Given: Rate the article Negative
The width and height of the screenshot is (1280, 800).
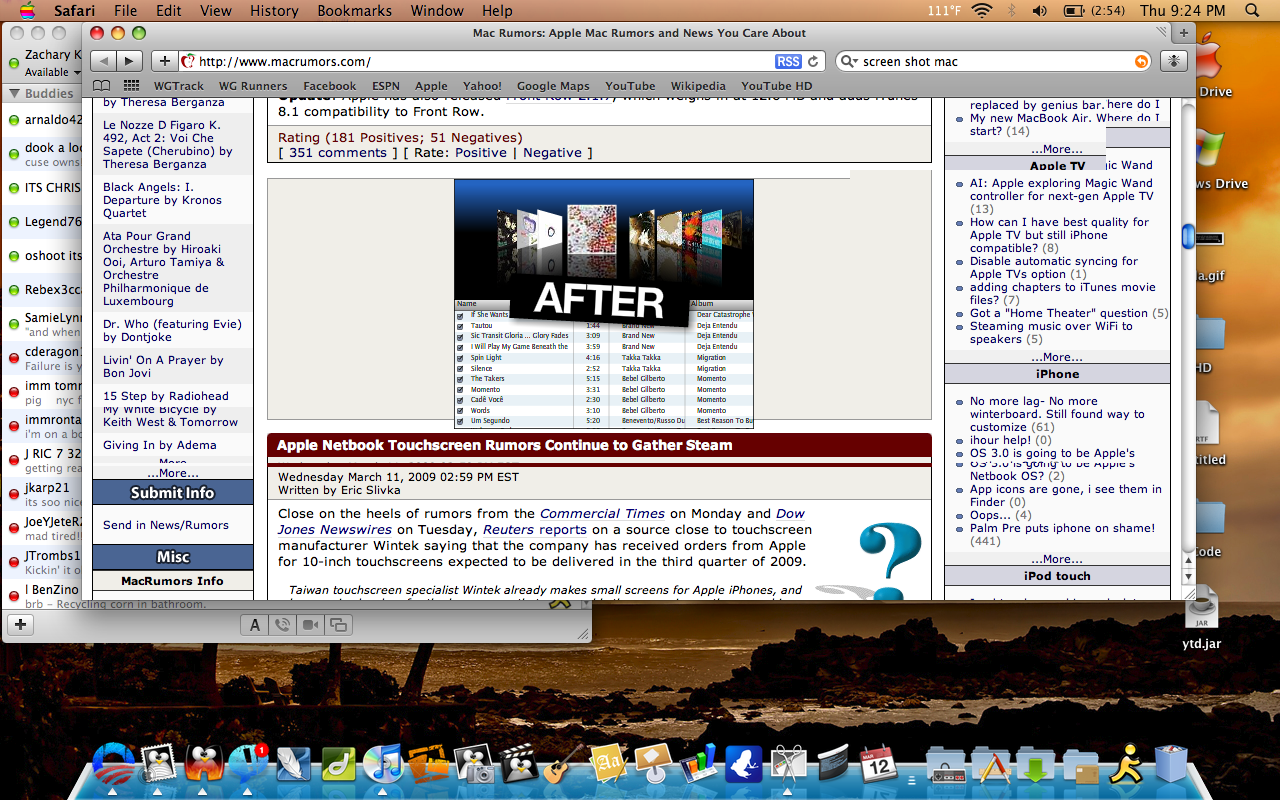Looking at the screenshot, I should pyautogui.click(x=552, y=153).
